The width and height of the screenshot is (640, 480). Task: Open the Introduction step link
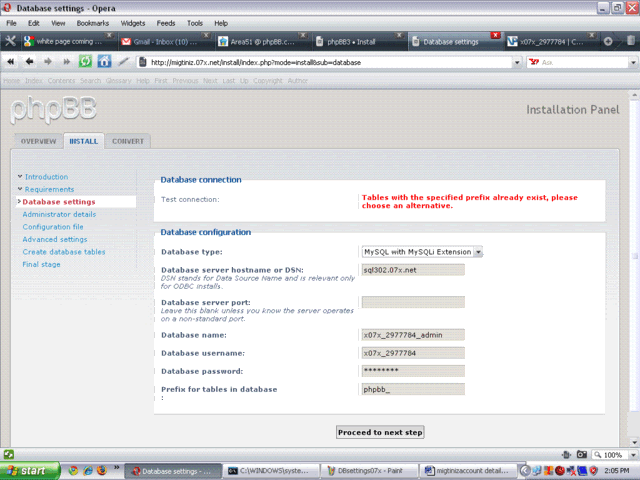pyautogui.click(x=47, y=177)
